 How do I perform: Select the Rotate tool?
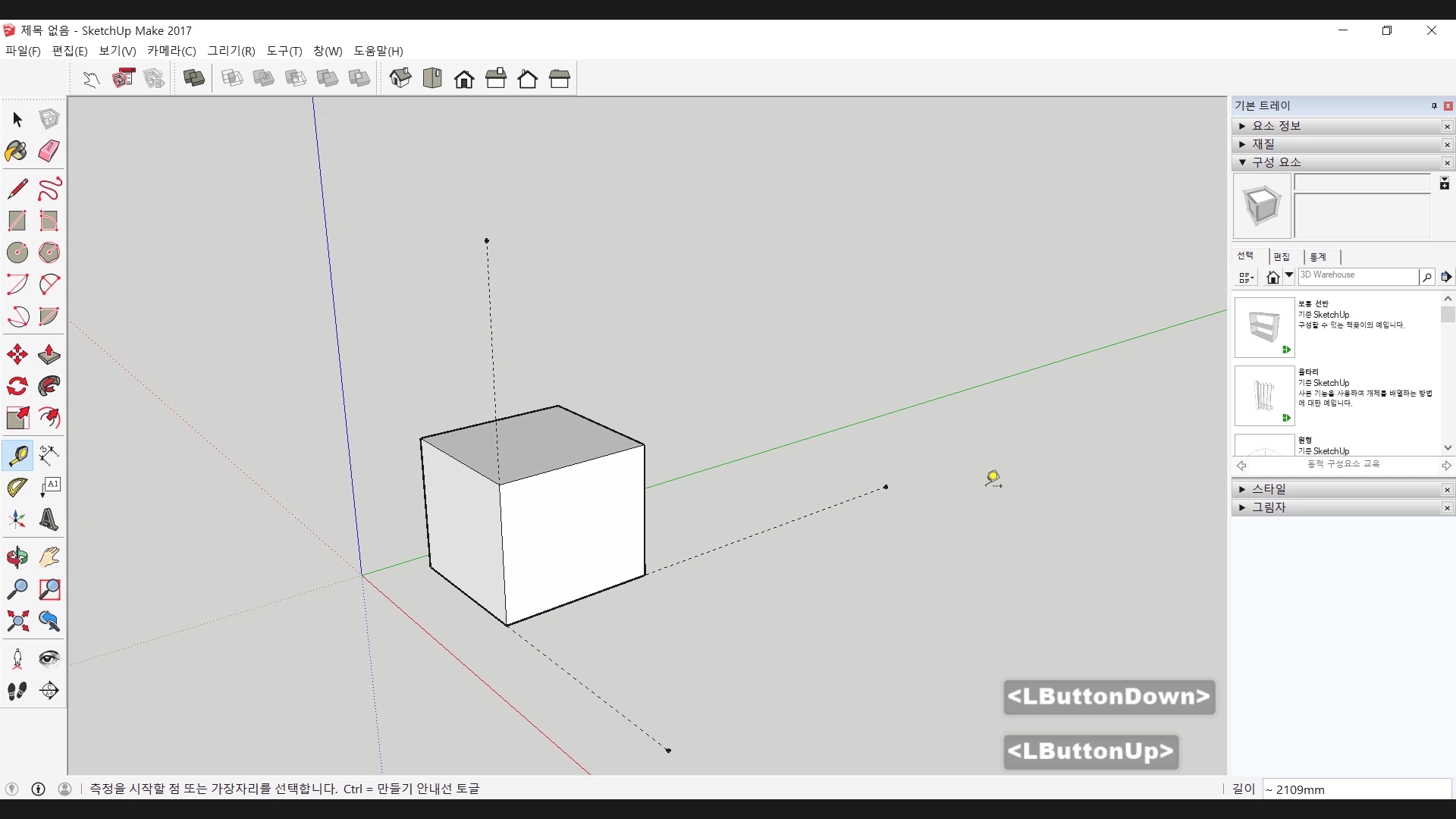[17, 386]
